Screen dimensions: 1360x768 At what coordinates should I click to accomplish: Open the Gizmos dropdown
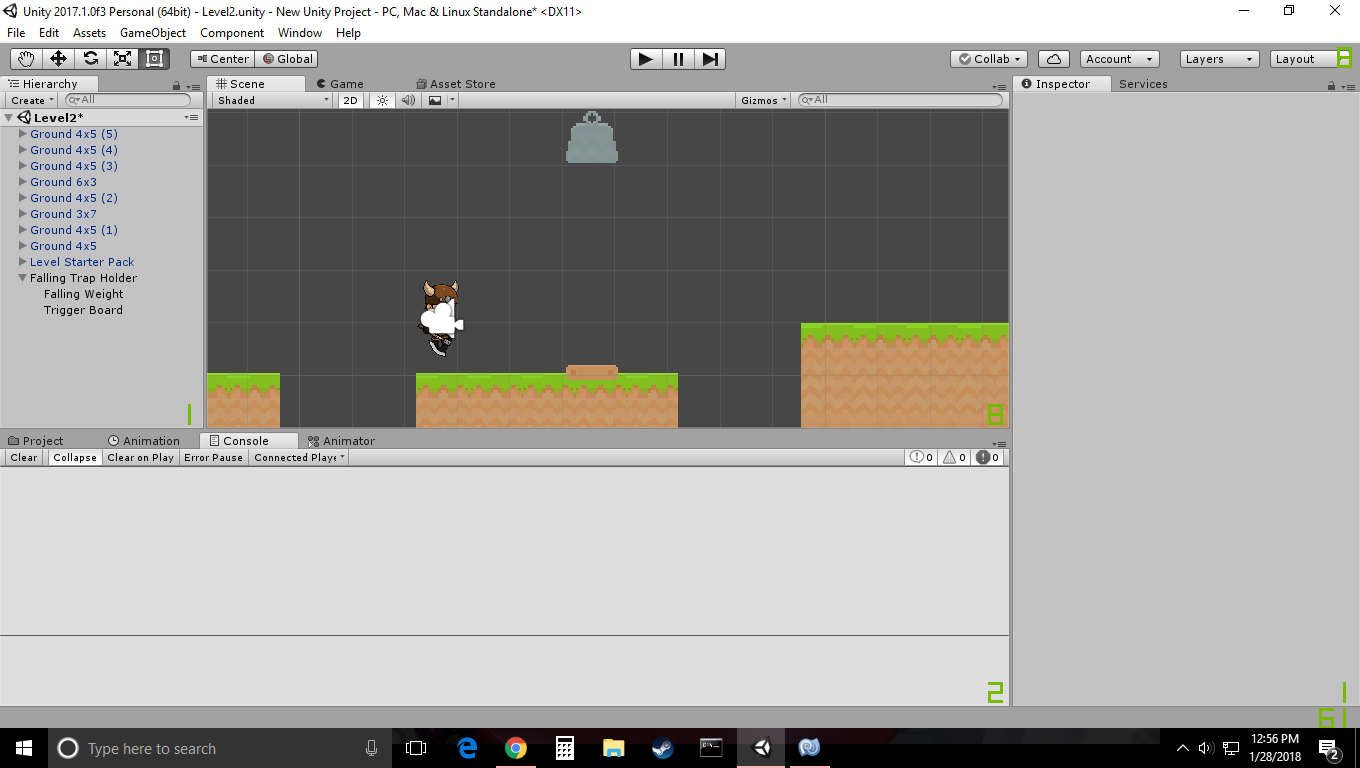(x=765, y=100)
